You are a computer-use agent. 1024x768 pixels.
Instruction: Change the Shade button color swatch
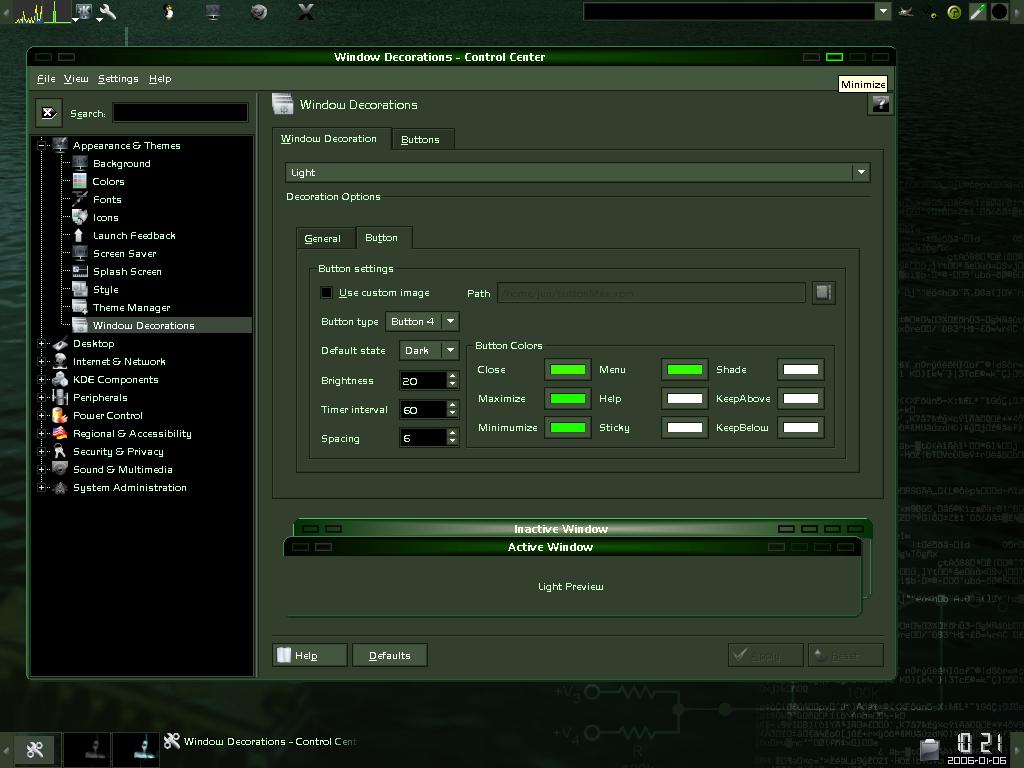tap(801, 370)
